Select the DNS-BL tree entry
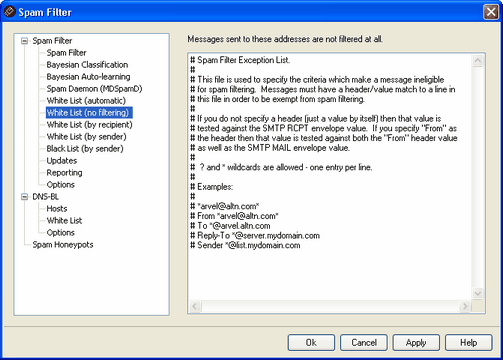503x360 pixels. click(45, 197)
